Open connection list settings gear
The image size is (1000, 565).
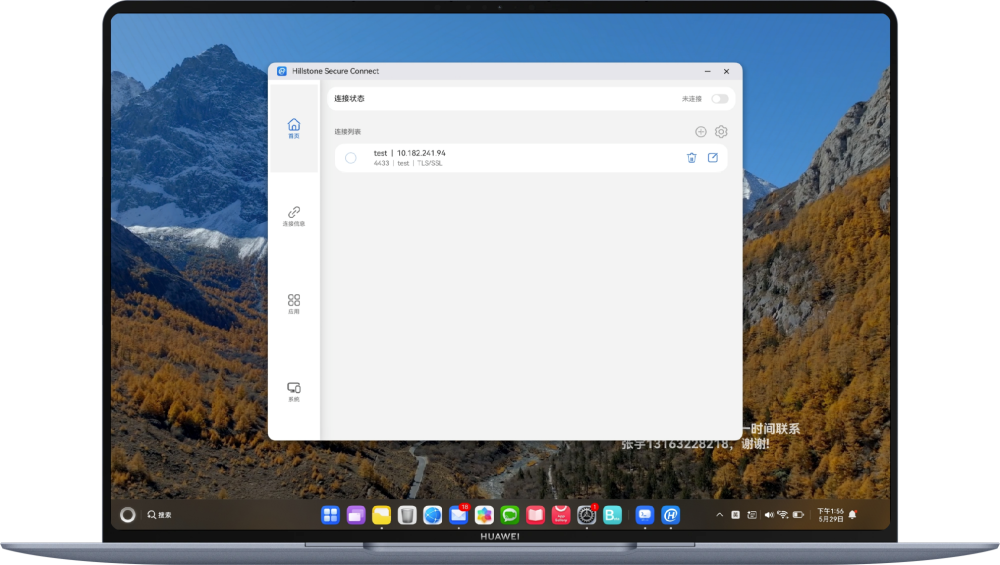pyautogui.click(x=721, y=132)
